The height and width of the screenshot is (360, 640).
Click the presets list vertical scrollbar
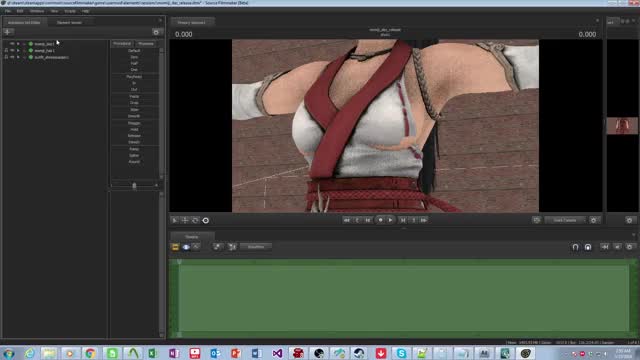coord(162,112)
